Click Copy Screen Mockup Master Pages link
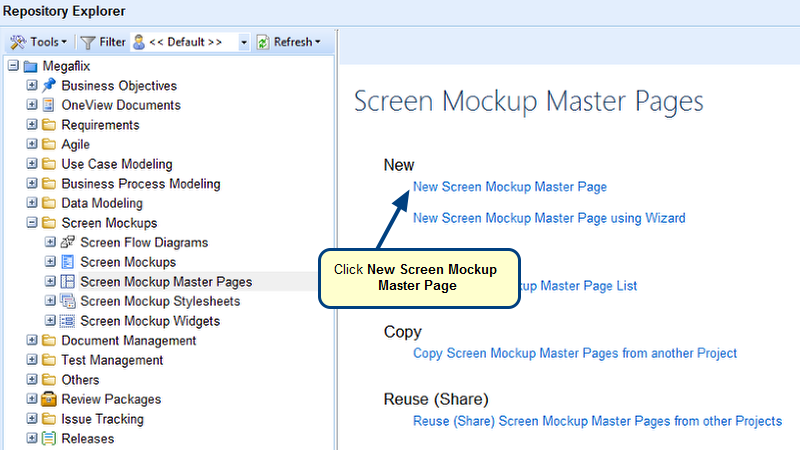This screenshot has width=800, height=450. point(574,353)
